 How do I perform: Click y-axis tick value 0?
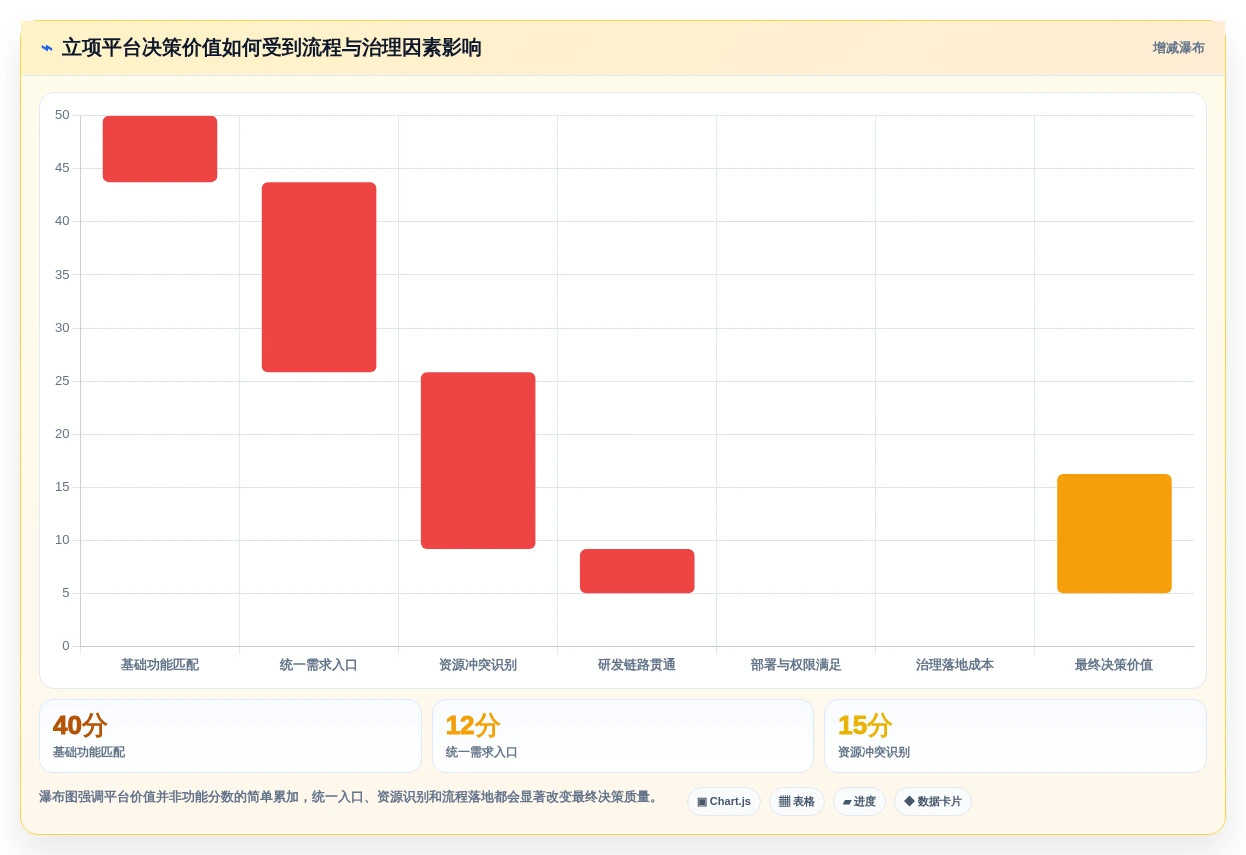point(66,646)
